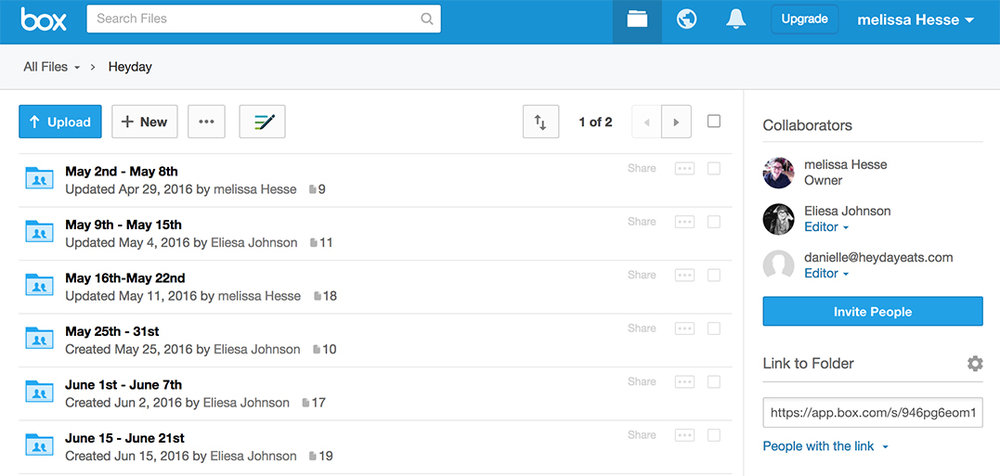1000x476 pixels.
Task: Toggle the select all checkbox
Action: pyautogui.click(x=714, y=121)
